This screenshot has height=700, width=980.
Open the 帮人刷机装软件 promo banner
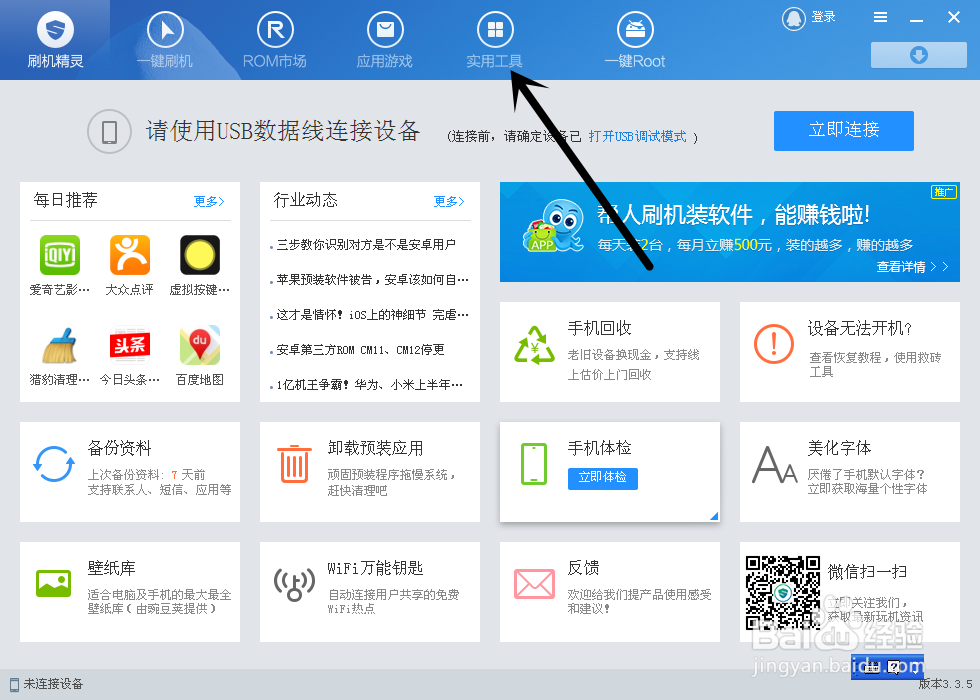tap(729, 232)
